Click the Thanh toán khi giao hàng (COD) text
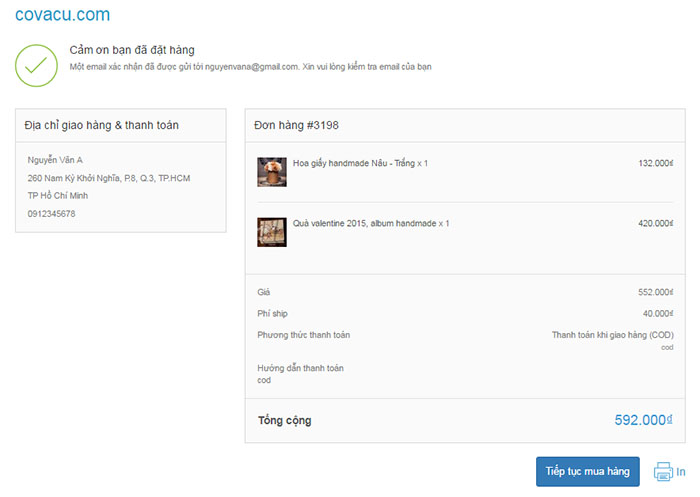700x497 pixels. [x=612, y=335]
